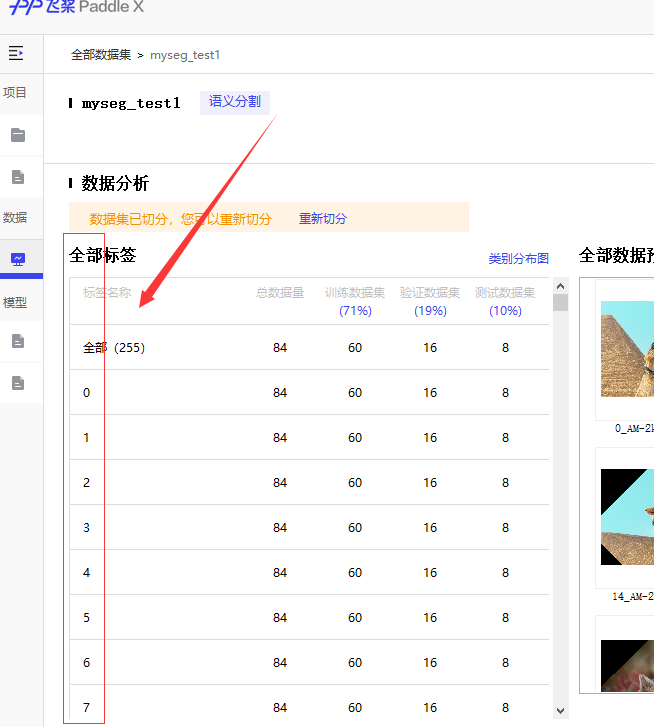Click the 项目 sidebar section label

pos(14,92)
